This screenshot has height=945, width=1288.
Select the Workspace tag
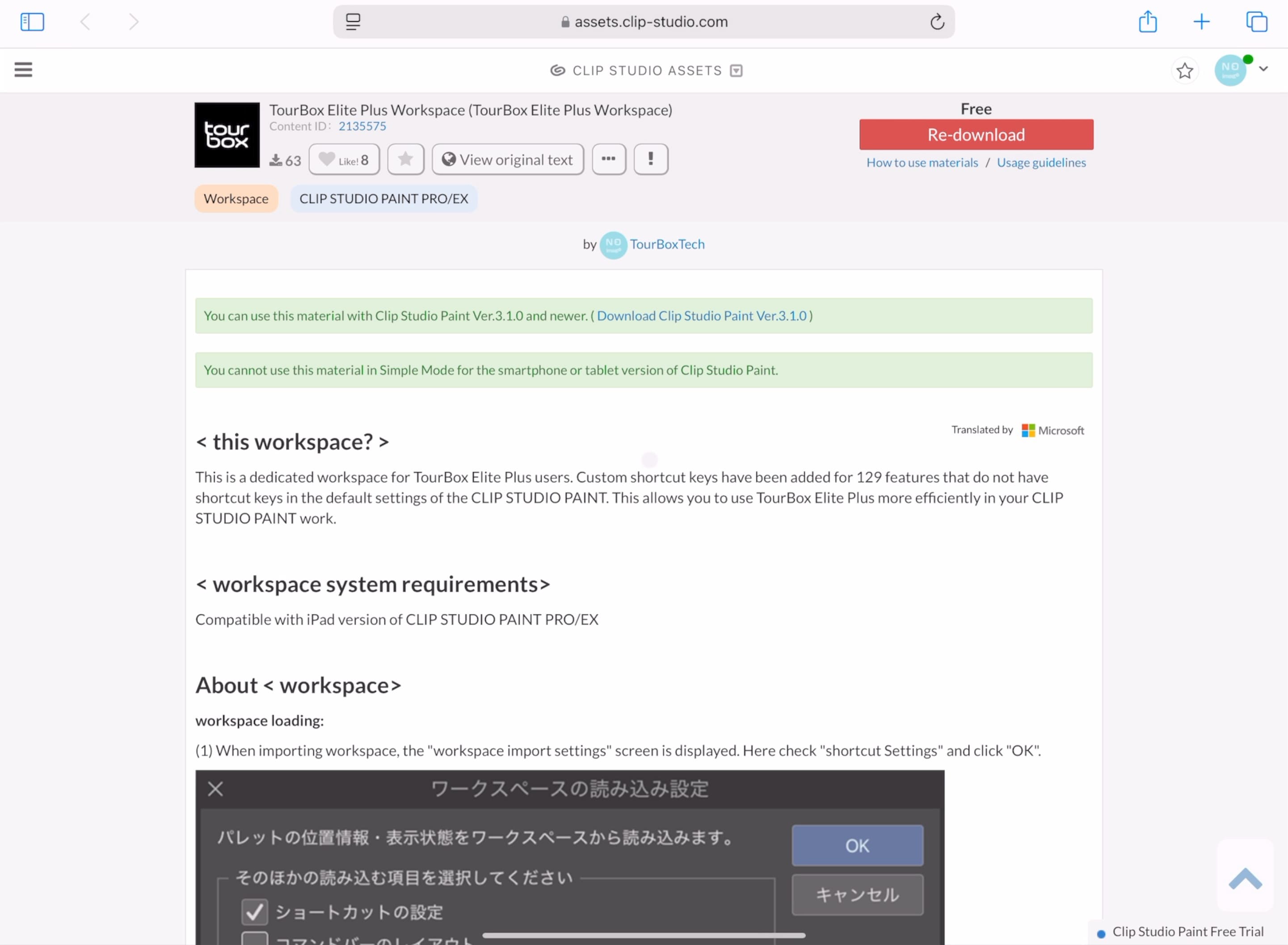pyautogui.click(x=236, y=198)
